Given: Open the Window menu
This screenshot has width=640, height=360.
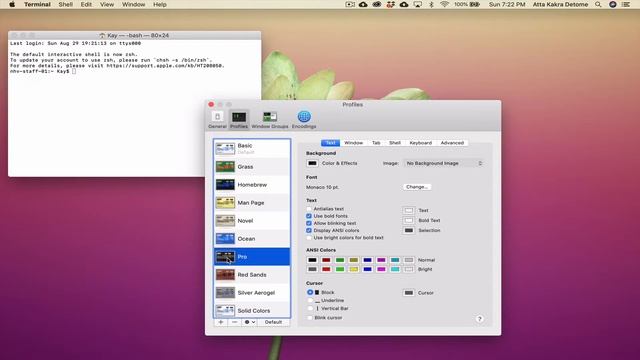Looking at the screenshot, I should 133,4.
